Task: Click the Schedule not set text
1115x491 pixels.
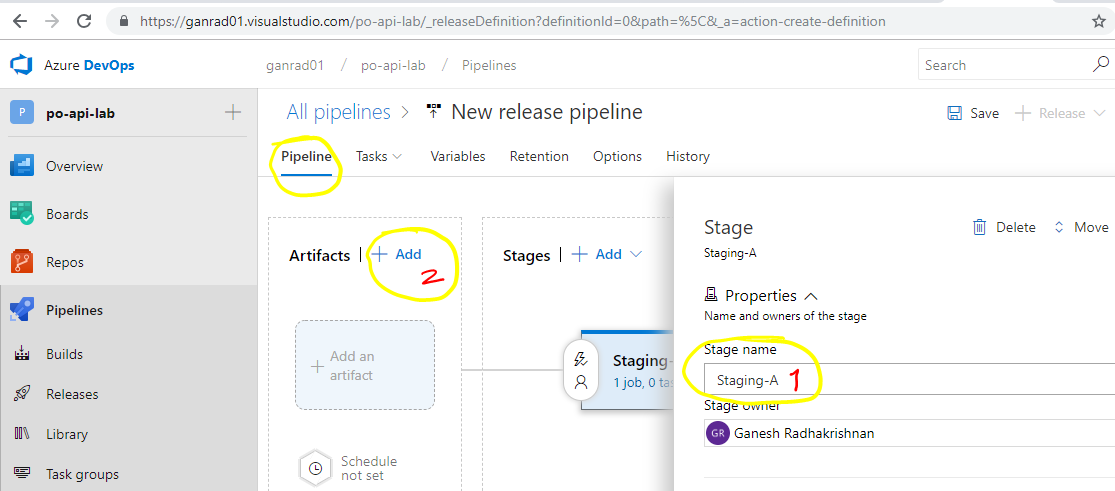Action: (369, 468)
